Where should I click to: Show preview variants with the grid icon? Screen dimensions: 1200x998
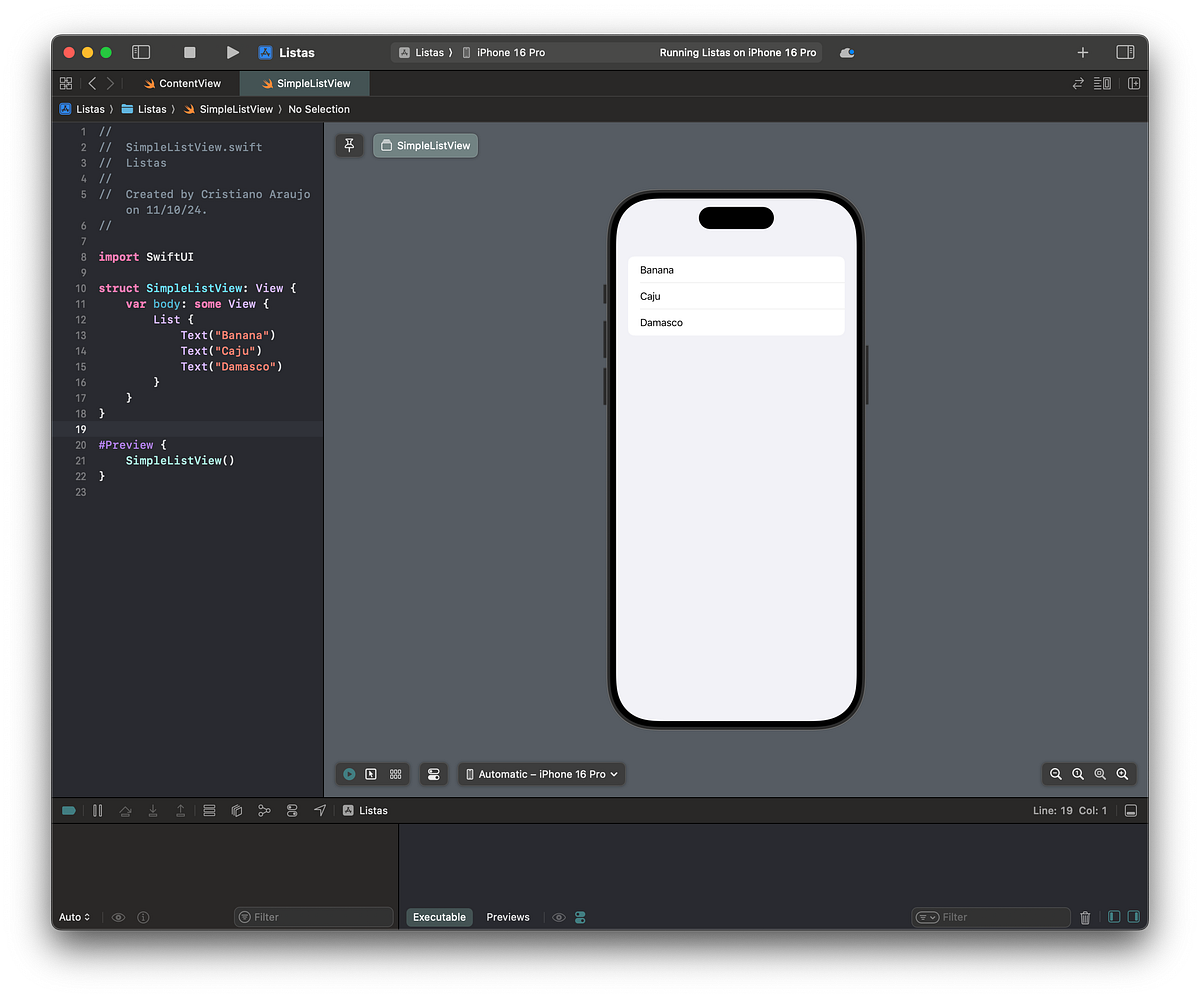point(395,773)
